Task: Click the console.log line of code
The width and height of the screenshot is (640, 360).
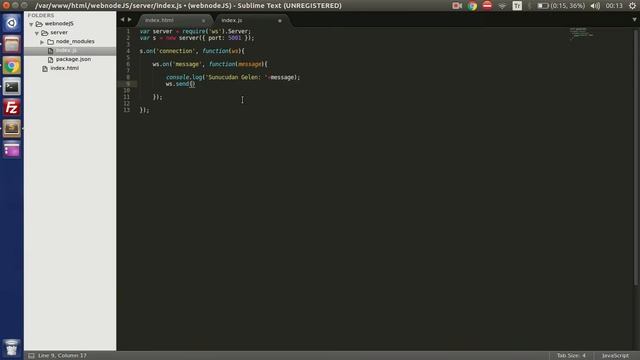Action: [233, 77]
